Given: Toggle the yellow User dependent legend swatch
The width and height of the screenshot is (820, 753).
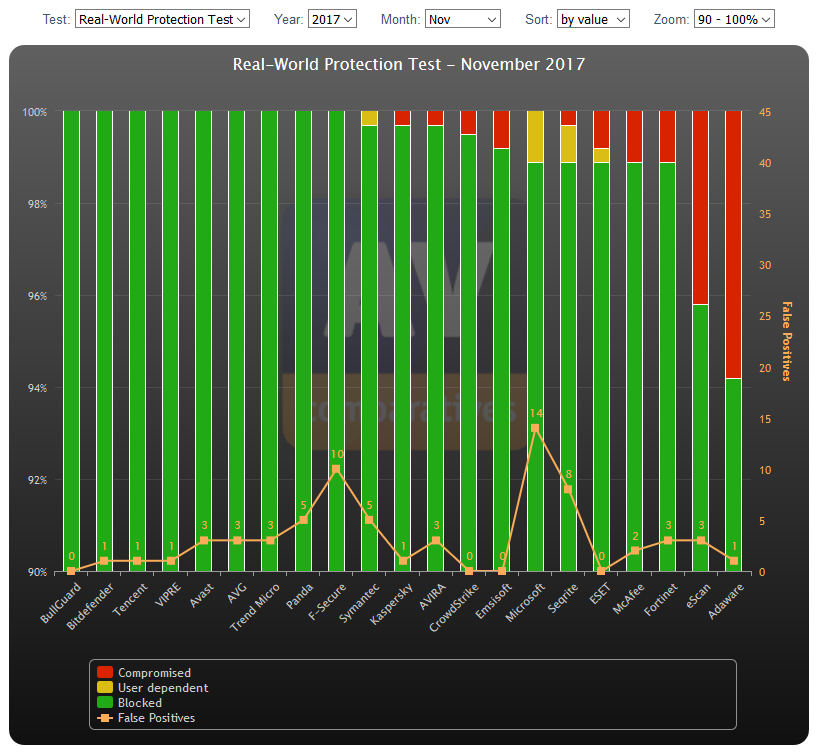Looking at the screenshot, I should (105, 688).
